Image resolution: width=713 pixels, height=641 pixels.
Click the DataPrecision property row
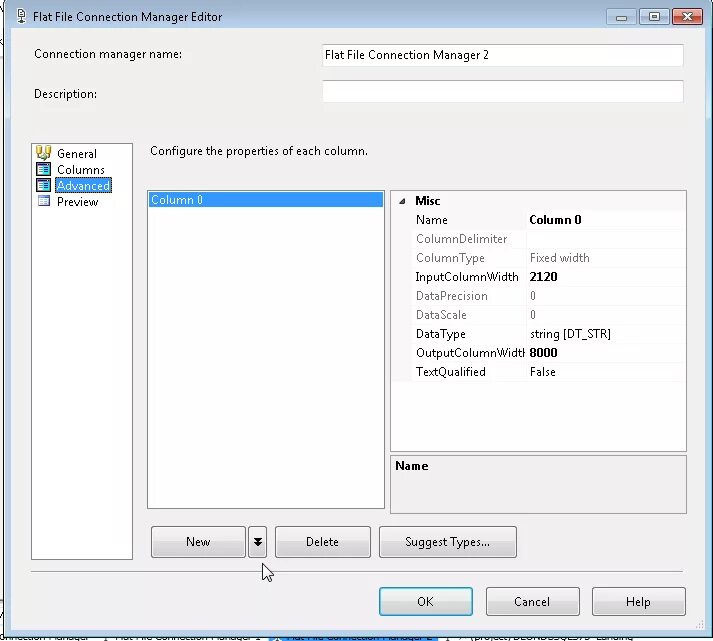(548, 296)
